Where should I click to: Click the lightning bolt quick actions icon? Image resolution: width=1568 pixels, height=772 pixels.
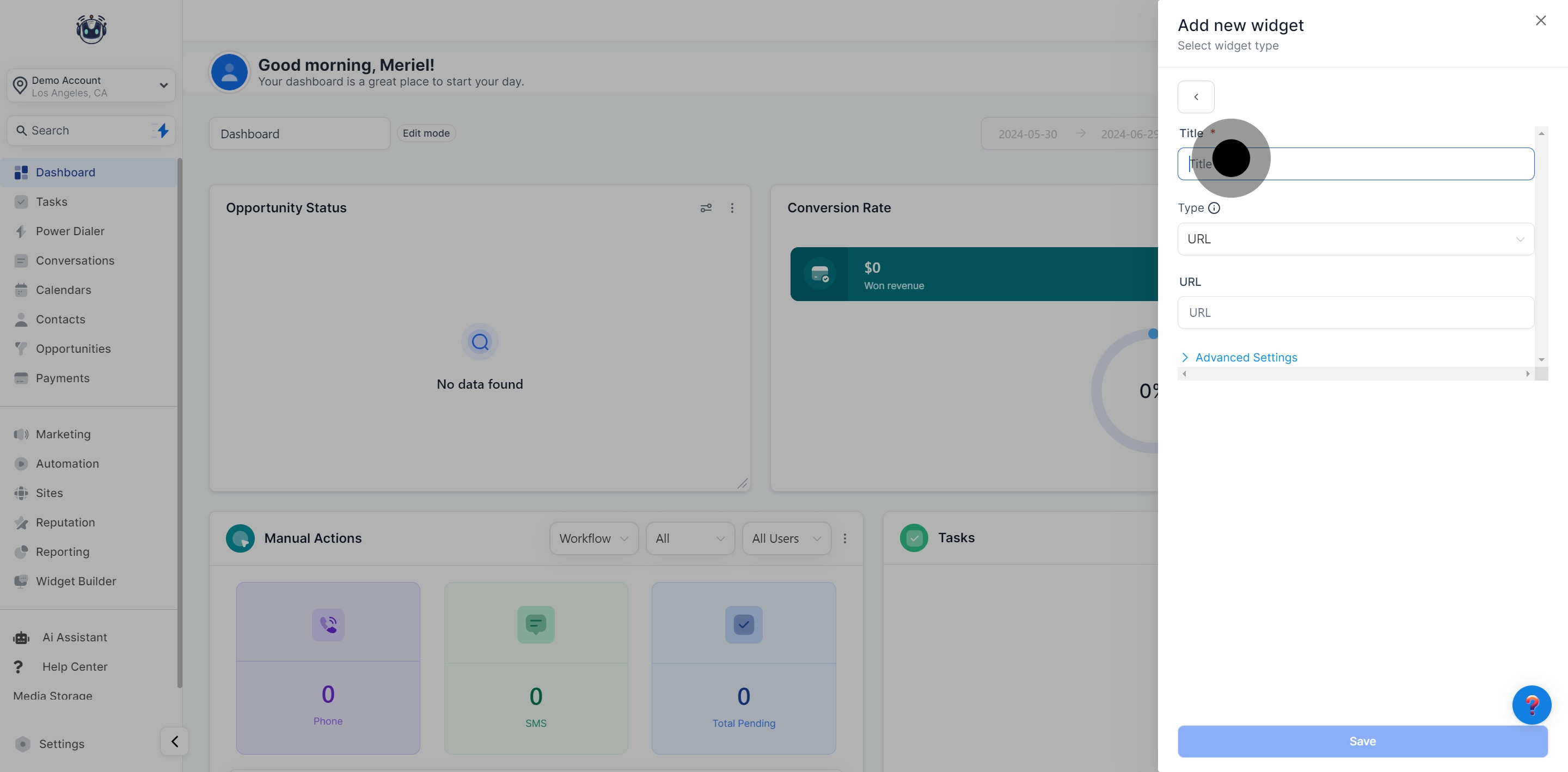point(162,130)
